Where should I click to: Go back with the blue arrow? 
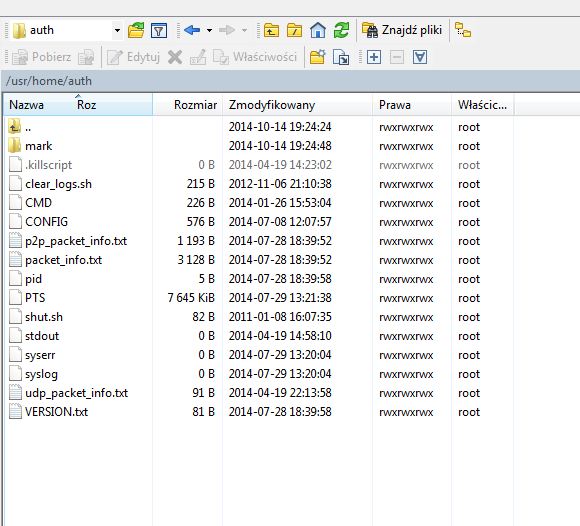pos(192,30)
